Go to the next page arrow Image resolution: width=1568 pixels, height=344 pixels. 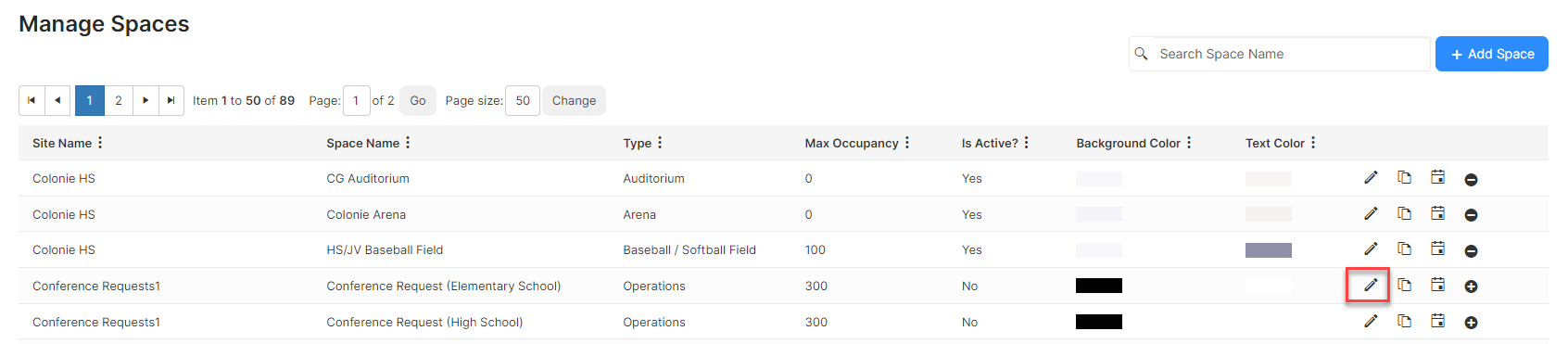(145, 101)
